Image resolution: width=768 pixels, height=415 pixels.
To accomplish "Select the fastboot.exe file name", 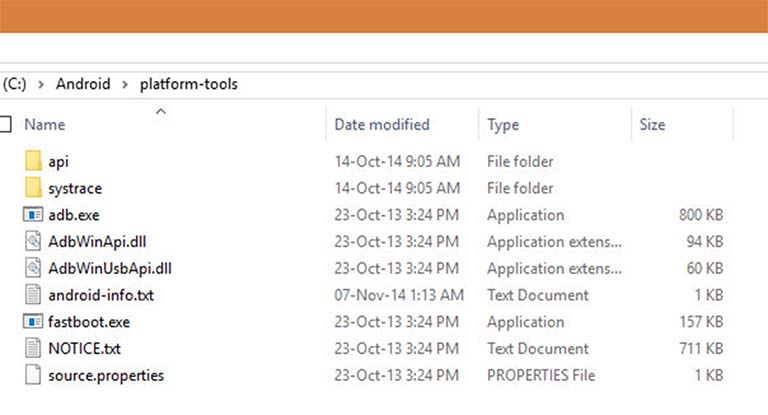I will [88, 322].
